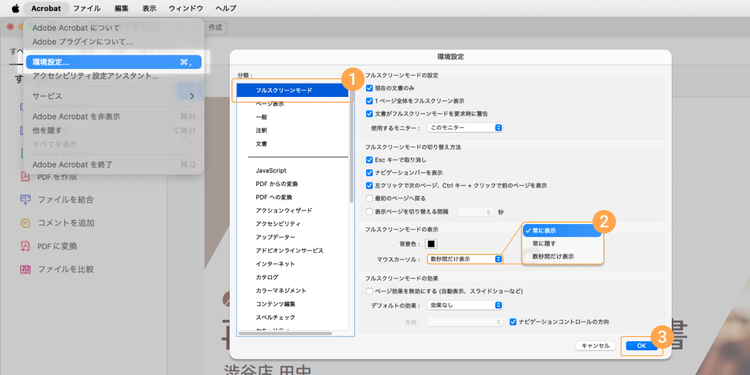750x375 pixels.
Task: Toggle Esc キーで取り消し checkbox
Action: tap(369, 160)
